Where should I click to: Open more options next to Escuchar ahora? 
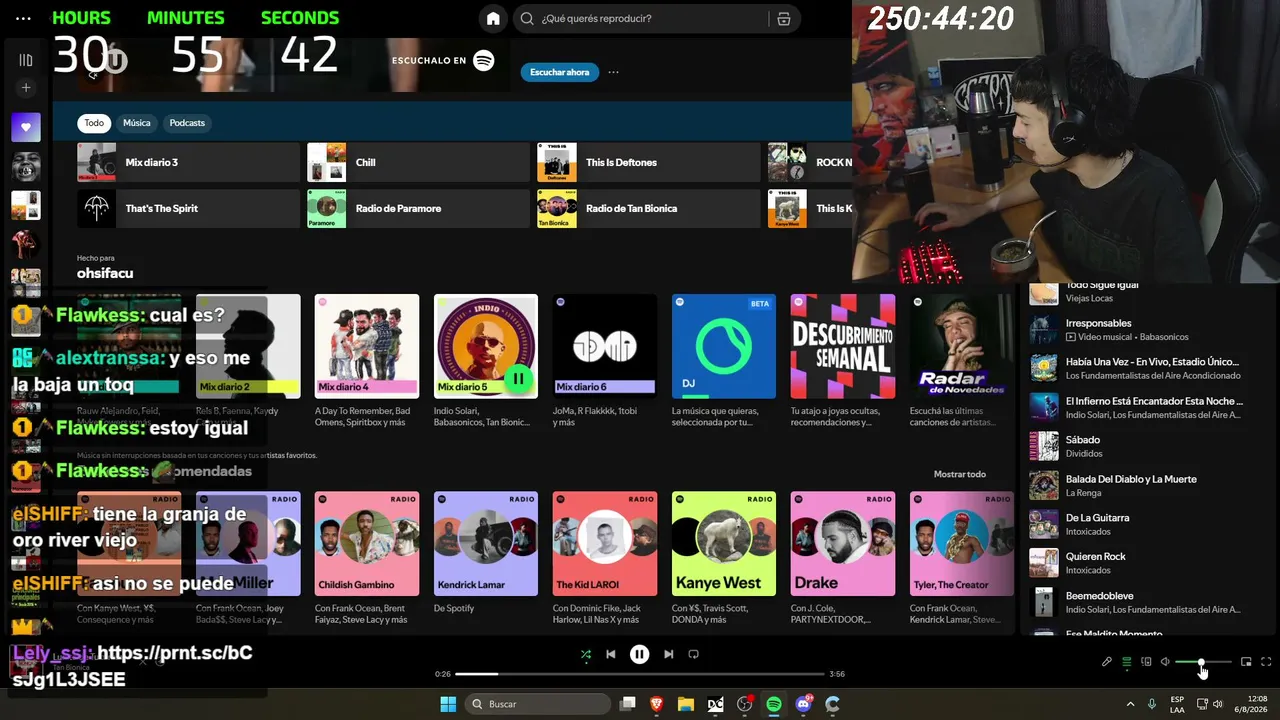click(613, 72)
